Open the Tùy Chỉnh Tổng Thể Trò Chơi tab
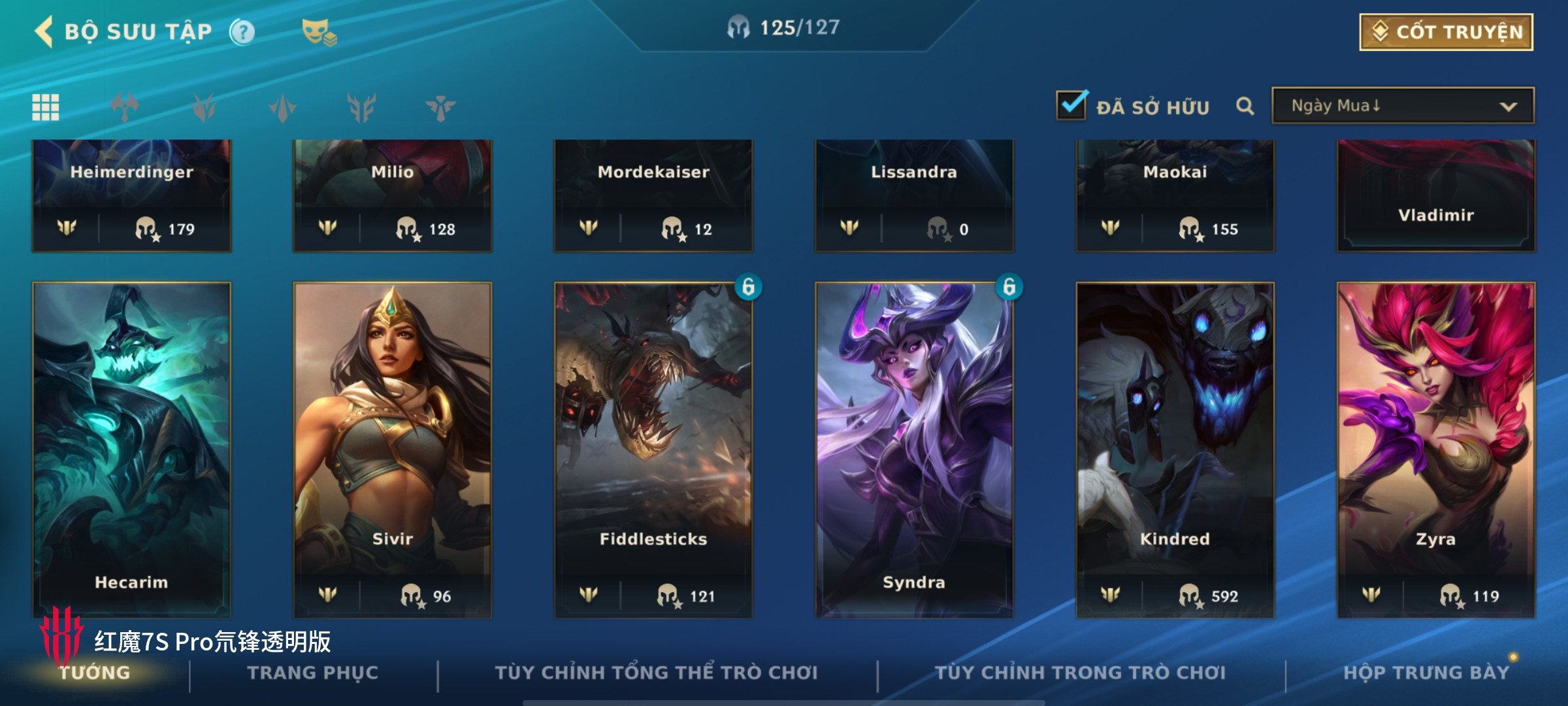 [657, 673]
